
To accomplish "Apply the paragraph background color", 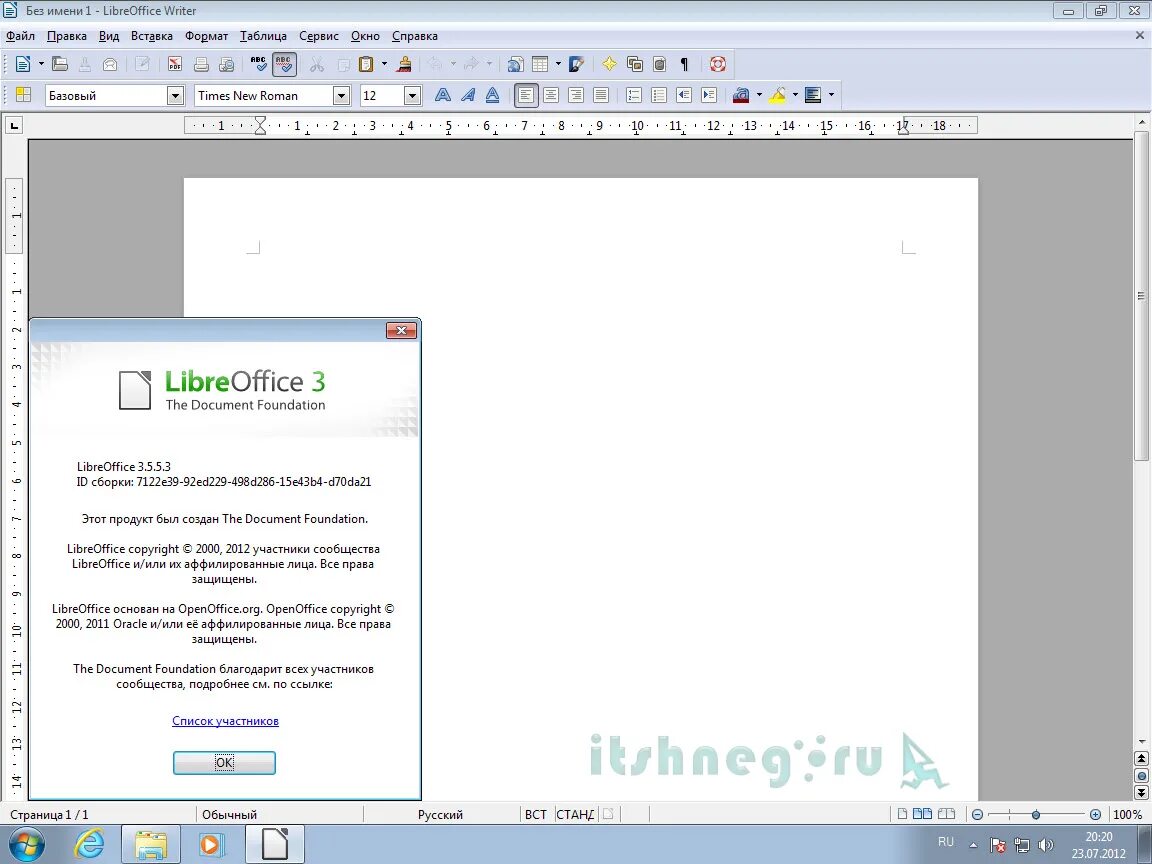I will point(813,95).
